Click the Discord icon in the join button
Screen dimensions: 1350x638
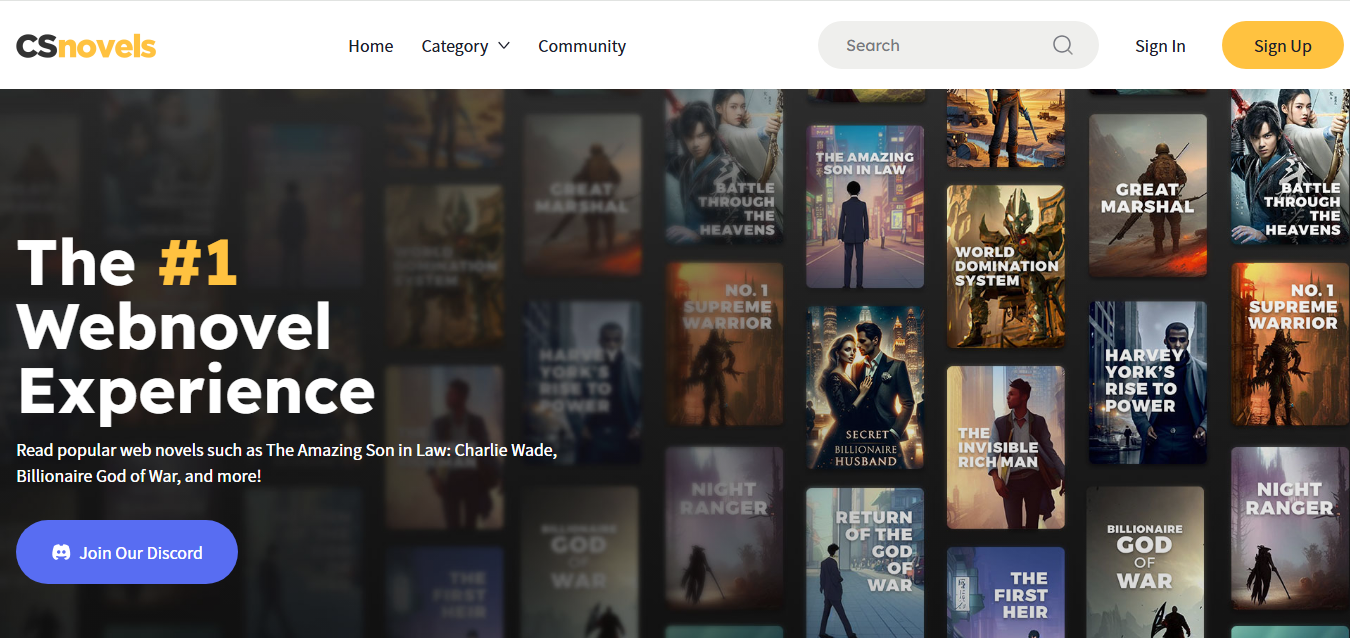pyautogui.click(x=61, y=552)
